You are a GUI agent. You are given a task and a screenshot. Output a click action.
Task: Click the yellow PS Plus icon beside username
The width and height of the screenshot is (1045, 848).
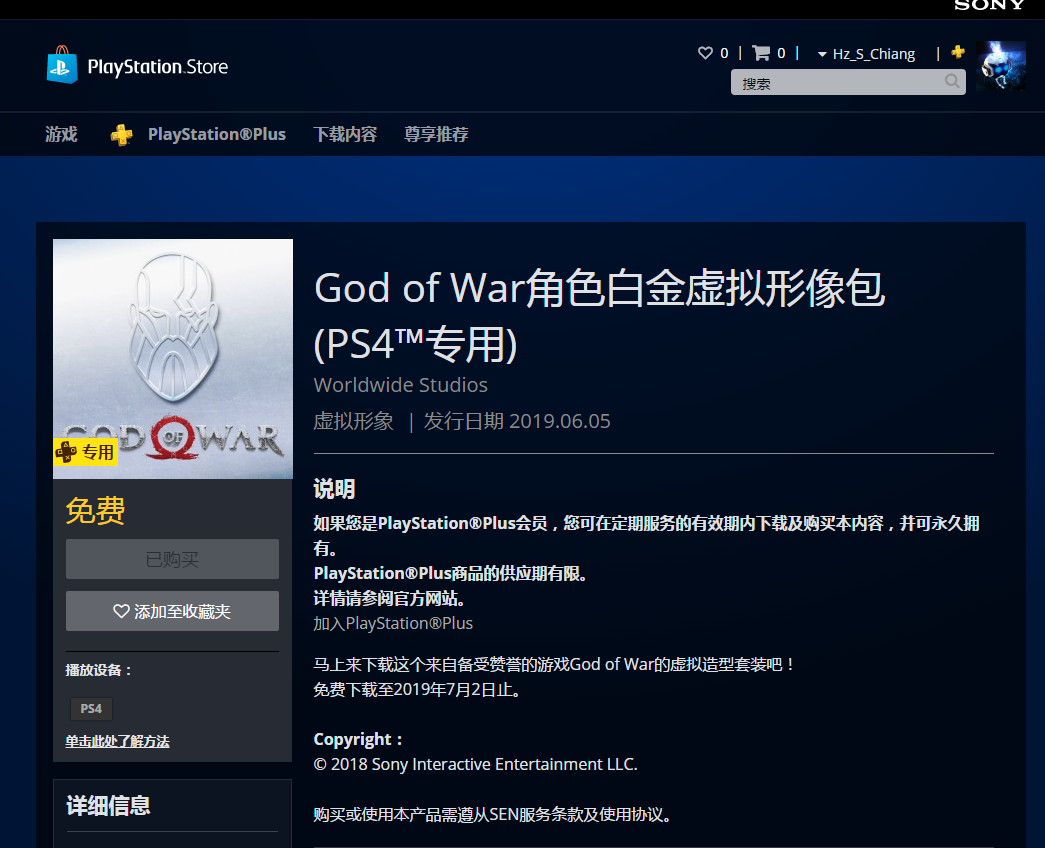(958, 52)
